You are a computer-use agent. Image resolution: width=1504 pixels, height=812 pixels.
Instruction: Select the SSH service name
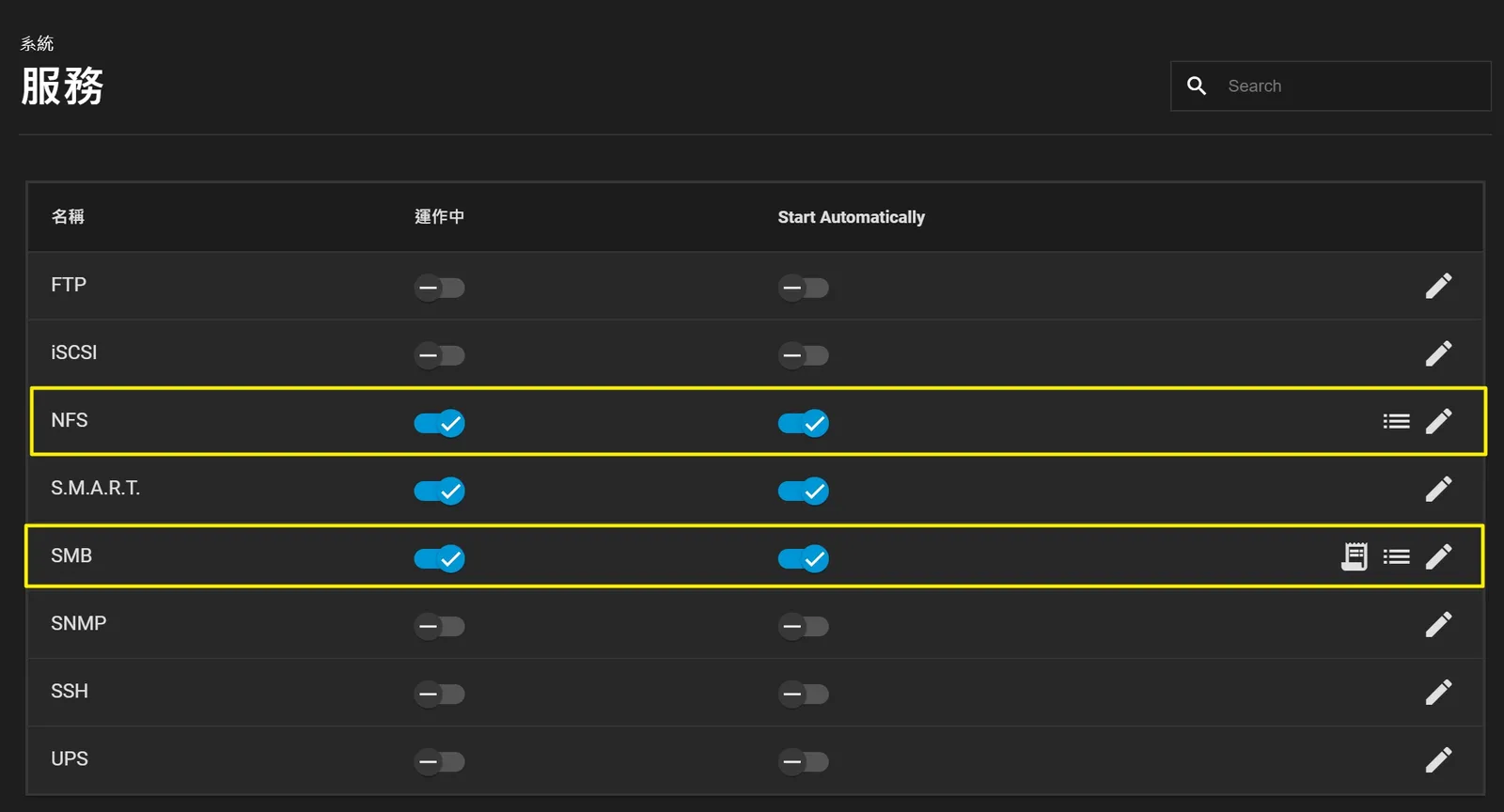coord(70,691)
